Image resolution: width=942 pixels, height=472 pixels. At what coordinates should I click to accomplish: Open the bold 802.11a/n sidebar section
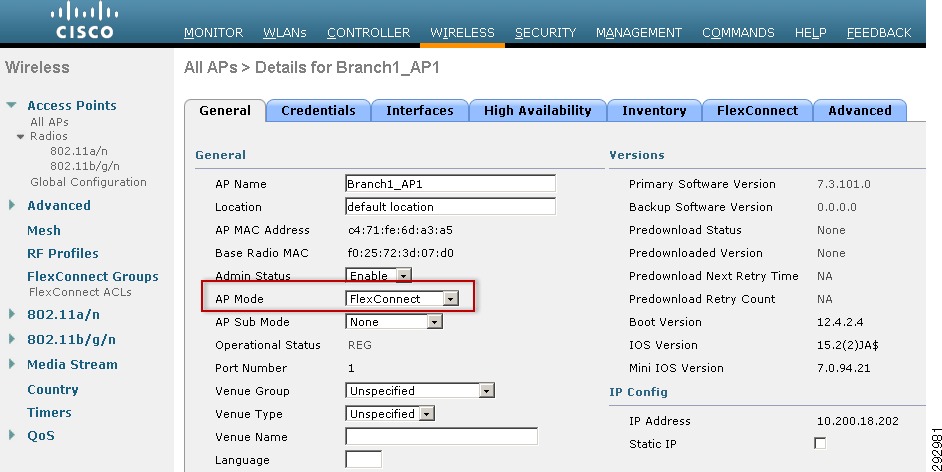63,314
